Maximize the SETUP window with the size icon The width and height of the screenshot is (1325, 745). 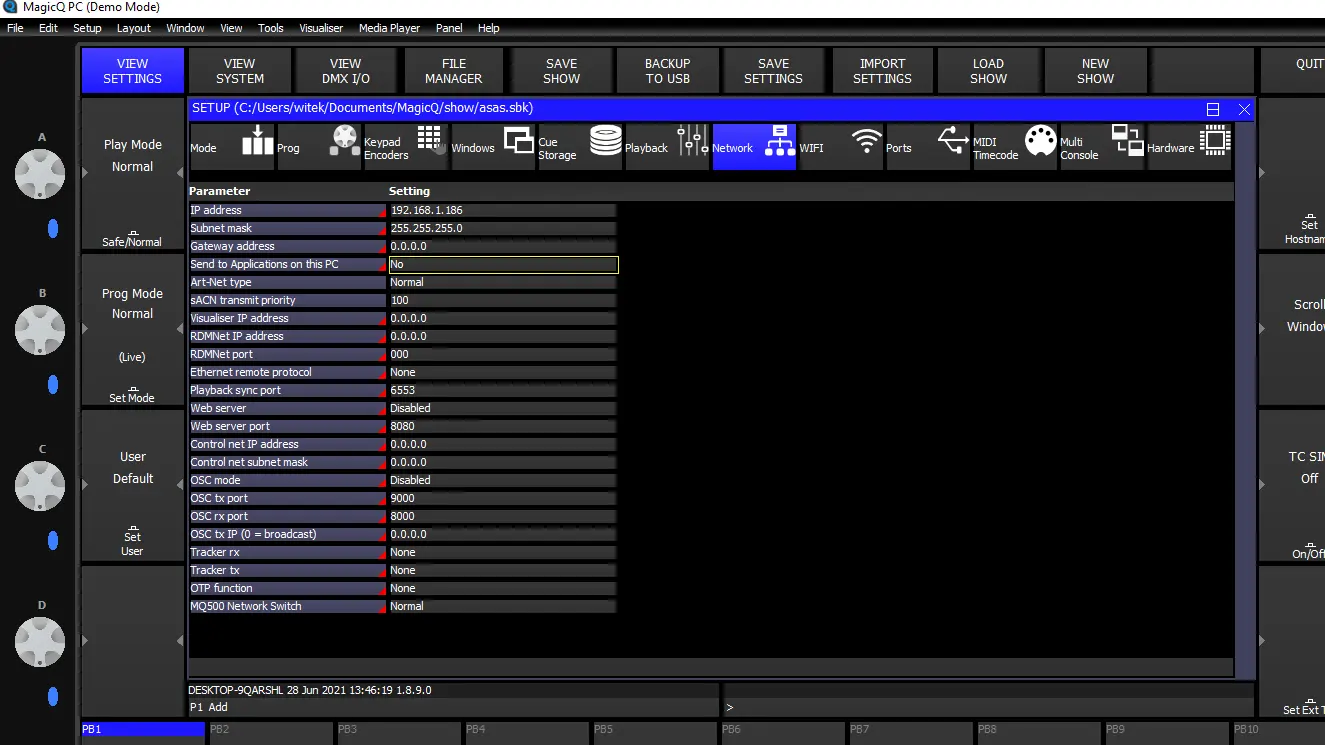point(1213,109)
